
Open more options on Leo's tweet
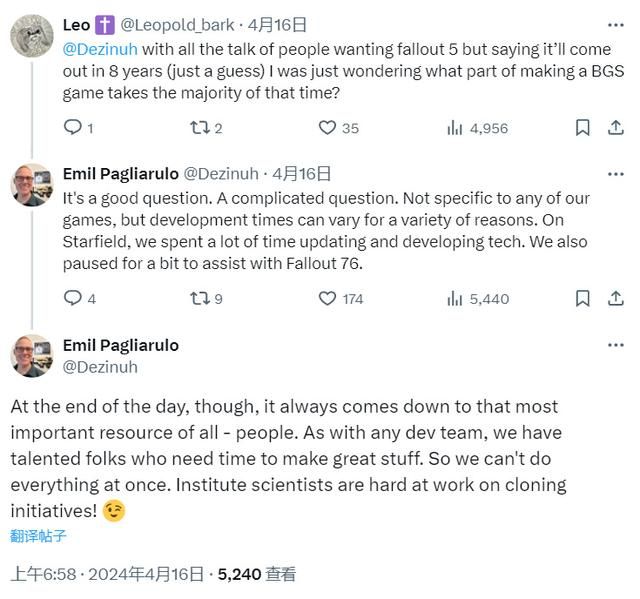(615, 25)
